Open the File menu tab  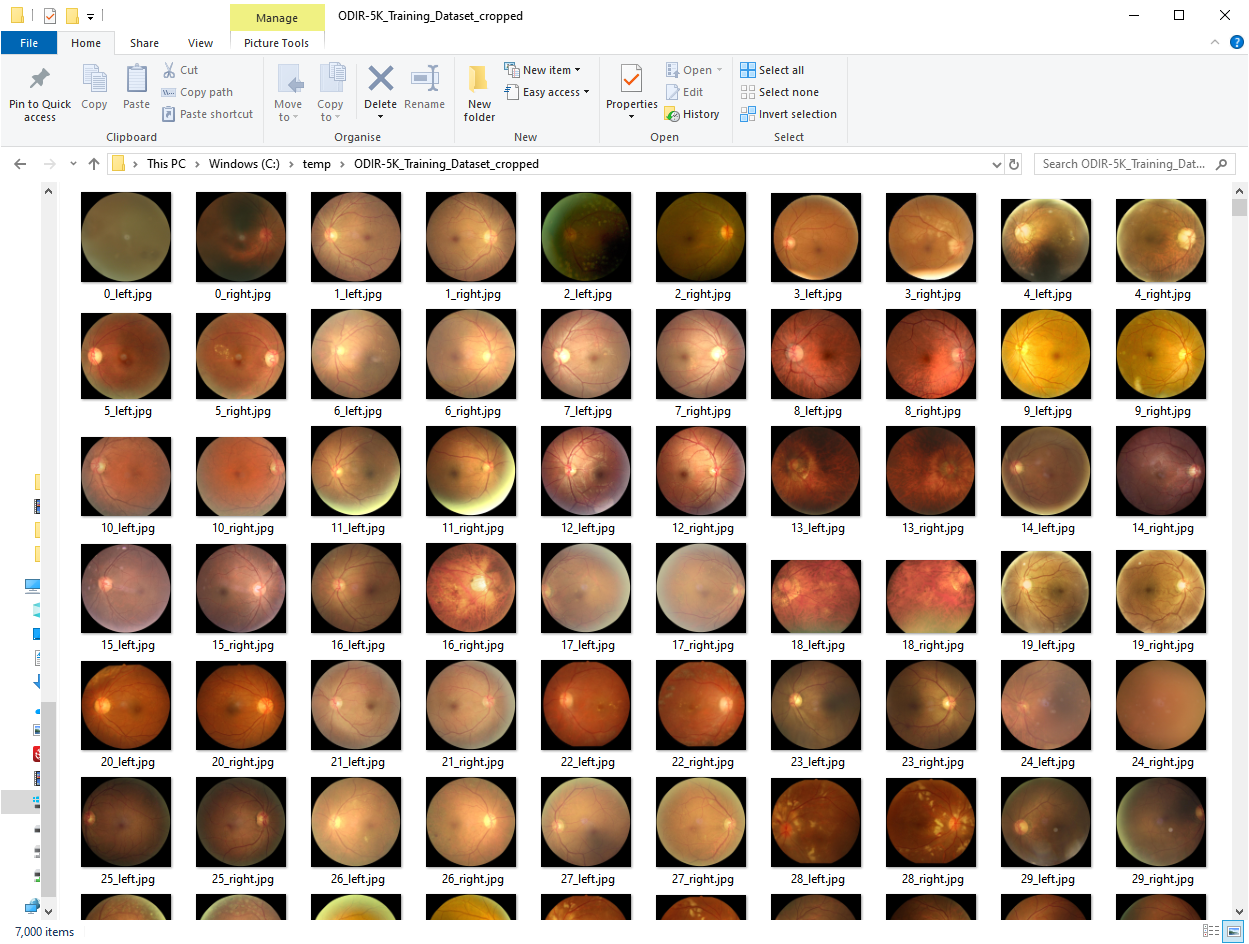click(29, 43)
